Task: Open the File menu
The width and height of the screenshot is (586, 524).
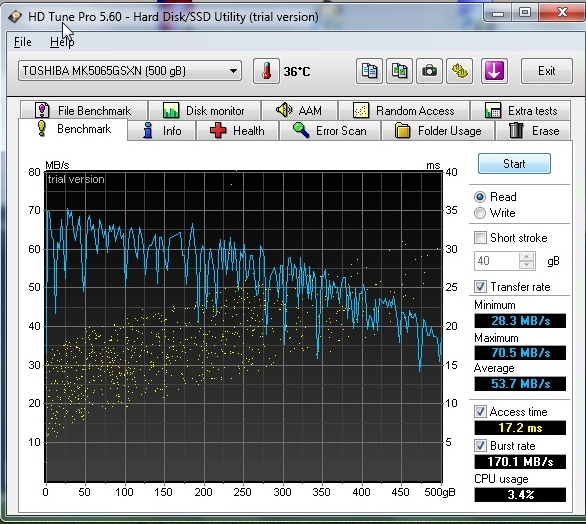Action: point(23,42)
